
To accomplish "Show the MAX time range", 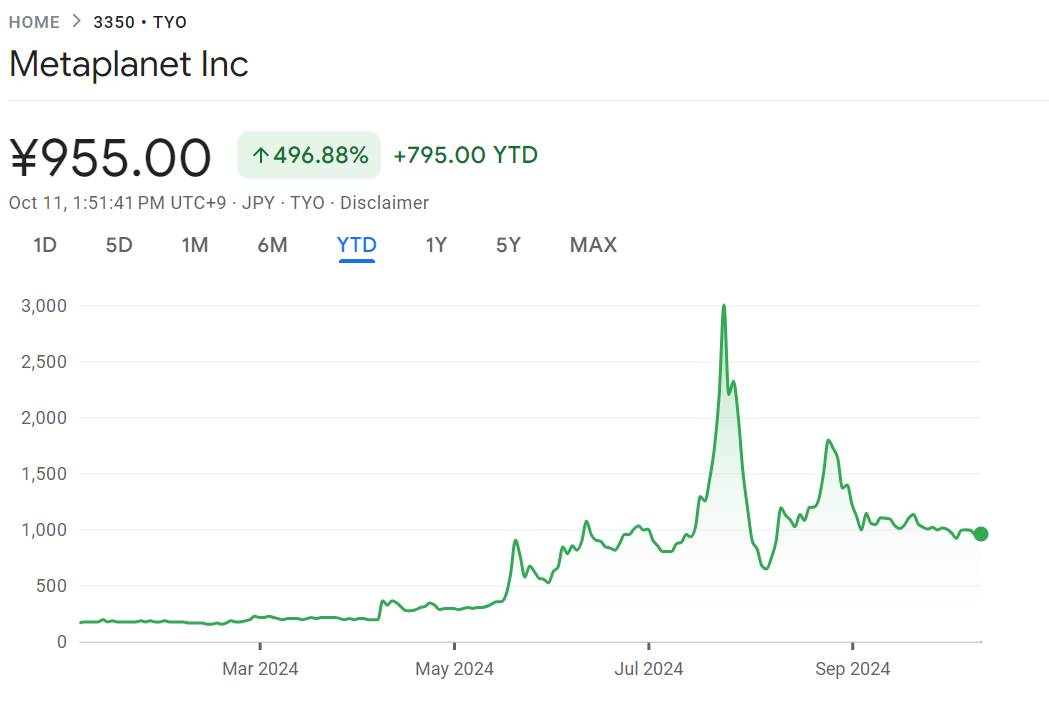I will tap(593, 245).
